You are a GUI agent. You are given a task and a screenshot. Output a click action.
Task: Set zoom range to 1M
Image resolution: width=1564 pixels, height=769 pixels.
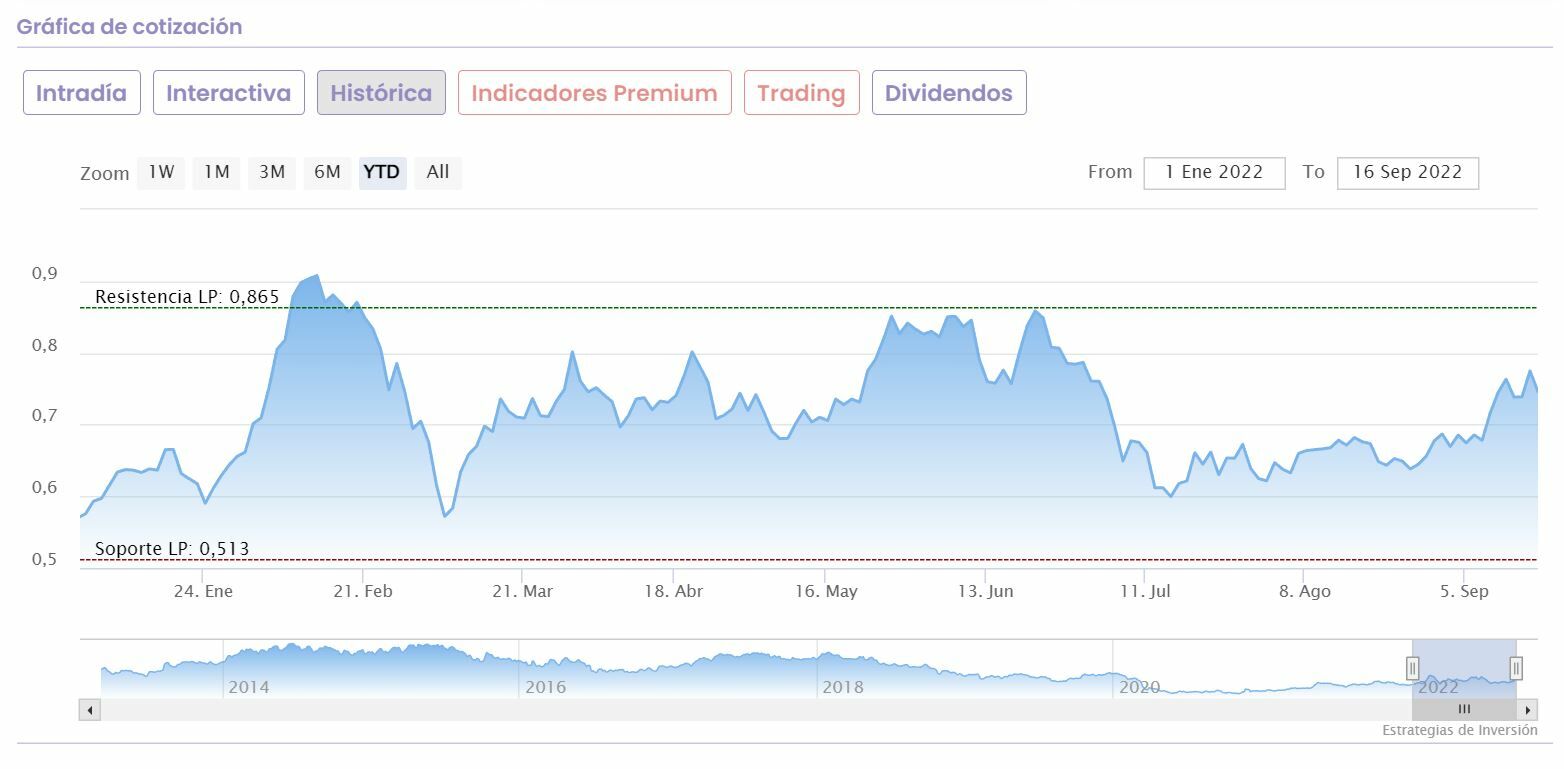pos(216,172)
